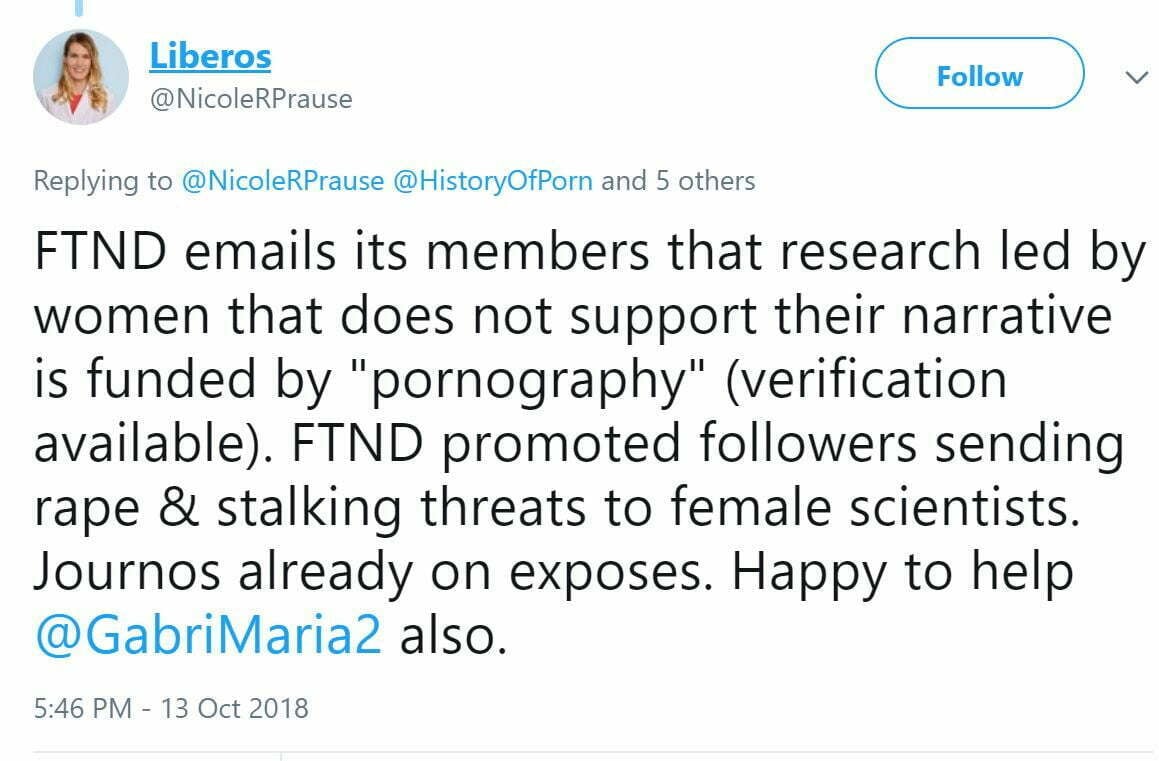1159x761 pixels.
Task: Click the "Happy to help" text
Action: pos(903,572)
